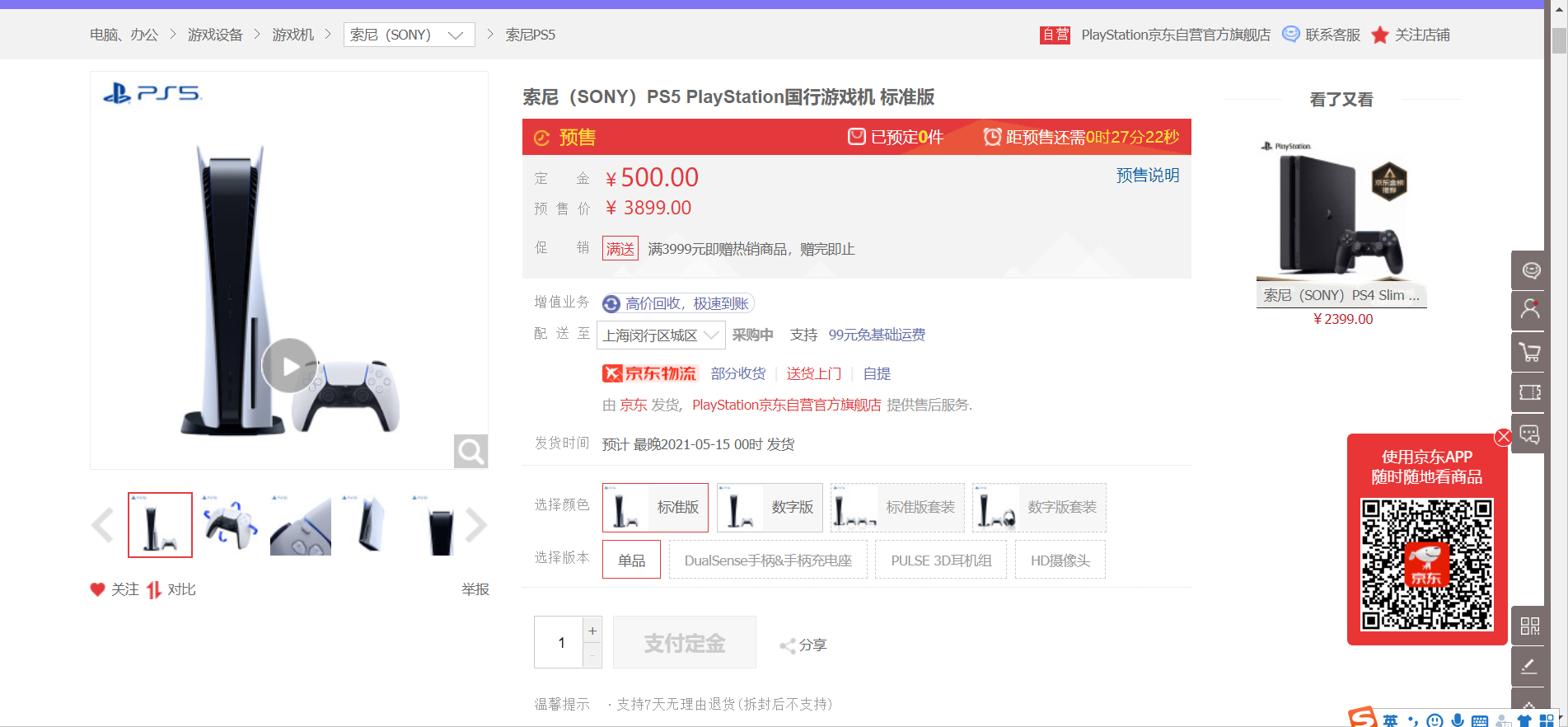Screen dimensions: 1568x727
Task: Click the 联系客服 customer service icon
Action: [1291, 35]
